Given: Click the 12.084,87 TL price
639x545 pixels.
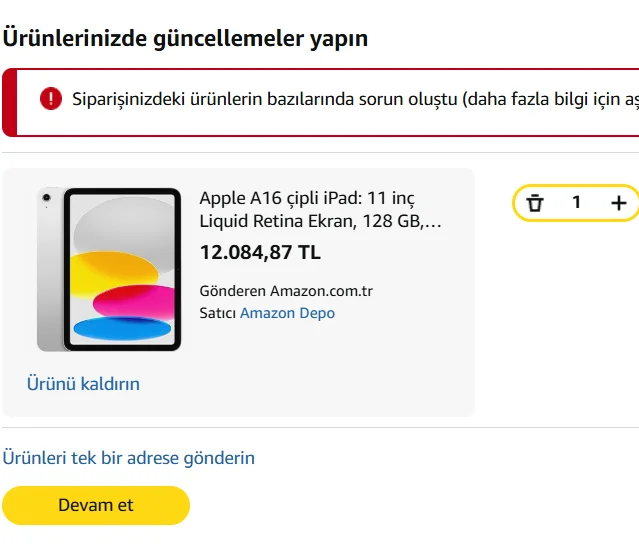Looking at the screenshot, I should click(x=260, y=252).
